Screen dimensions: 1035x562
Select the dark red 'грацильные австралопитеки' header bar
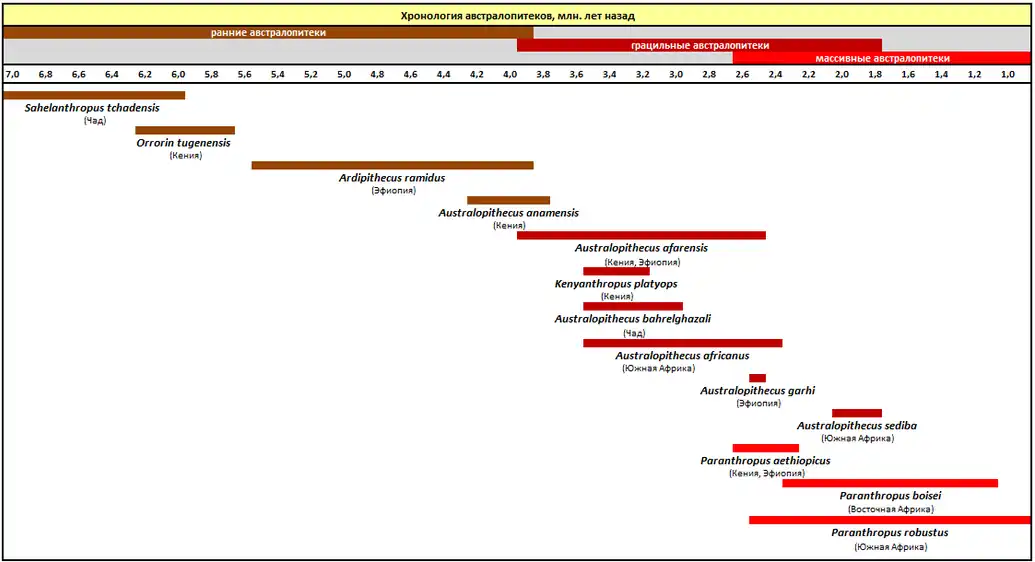pos(699,46)
